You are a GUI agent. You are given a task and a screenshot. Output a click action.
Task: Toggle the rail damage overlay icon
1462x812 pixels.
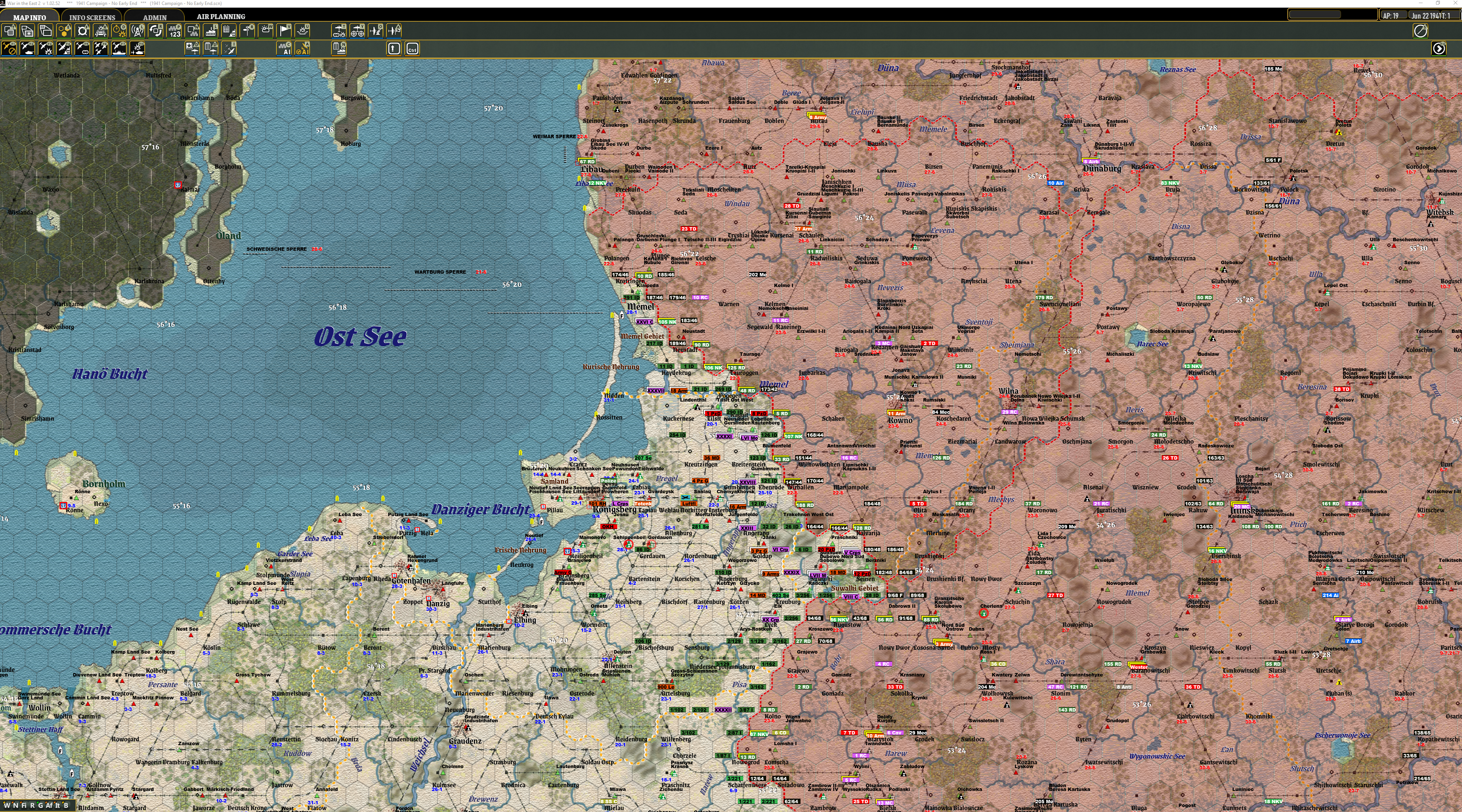point(101,31)
